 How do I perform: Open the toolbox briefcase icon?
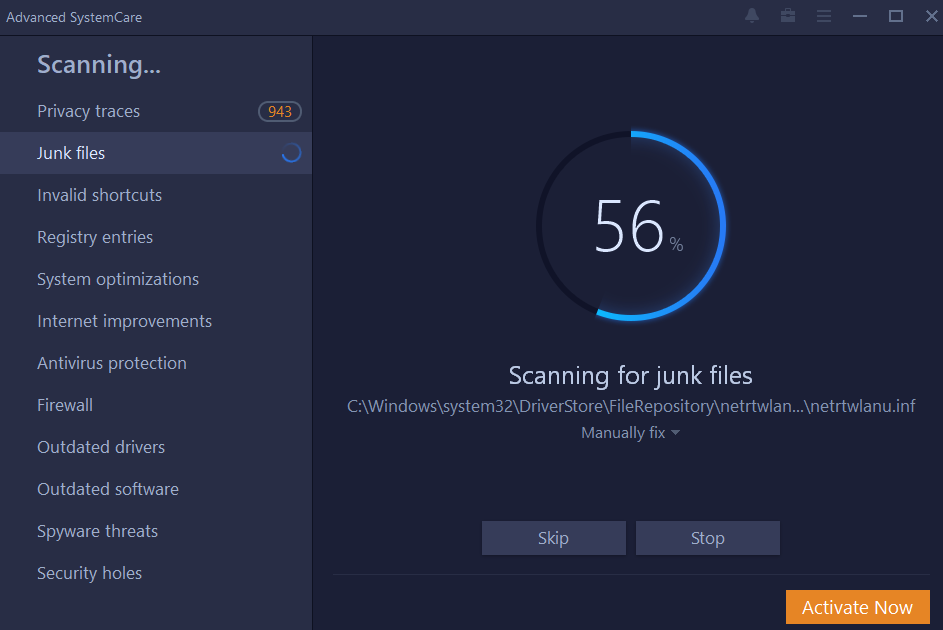788,16
